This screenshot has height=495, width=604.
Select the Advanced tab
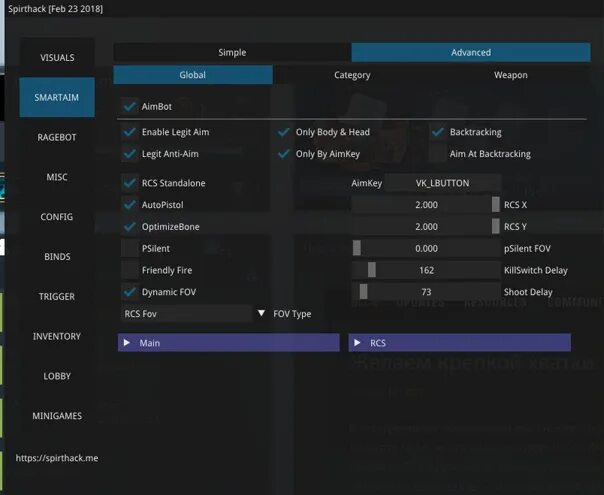[x=471, y=52]
